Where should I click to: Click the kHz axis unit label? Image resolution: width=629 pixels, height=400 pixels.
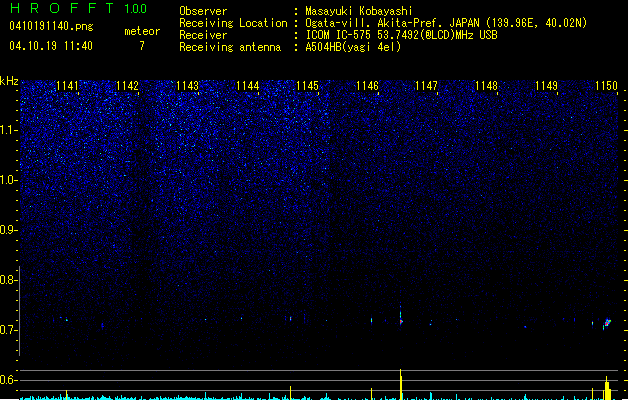point(9,81)
